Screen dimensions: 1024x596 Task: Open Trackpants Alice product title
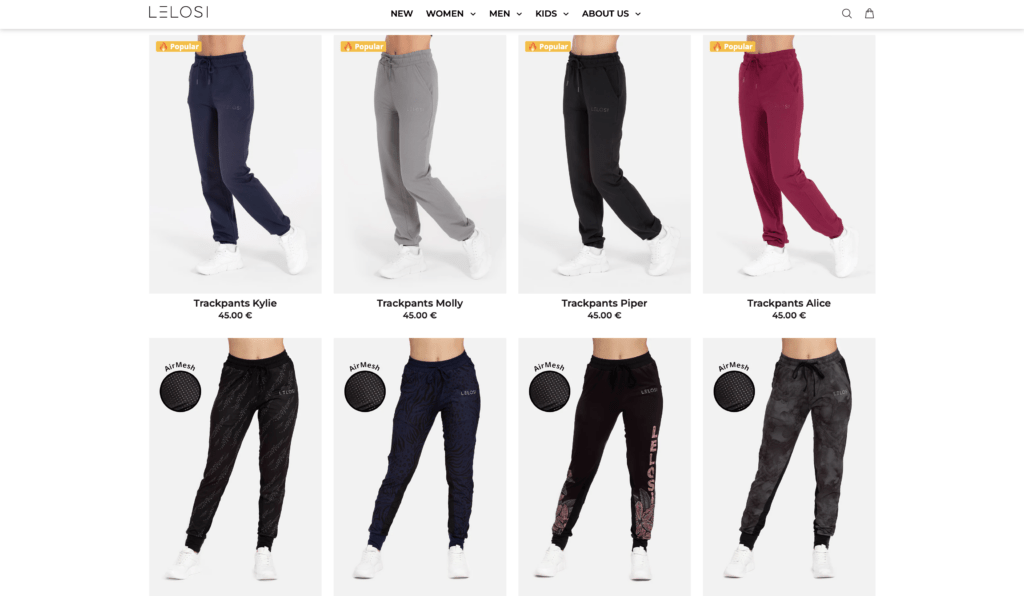point(789,303)
